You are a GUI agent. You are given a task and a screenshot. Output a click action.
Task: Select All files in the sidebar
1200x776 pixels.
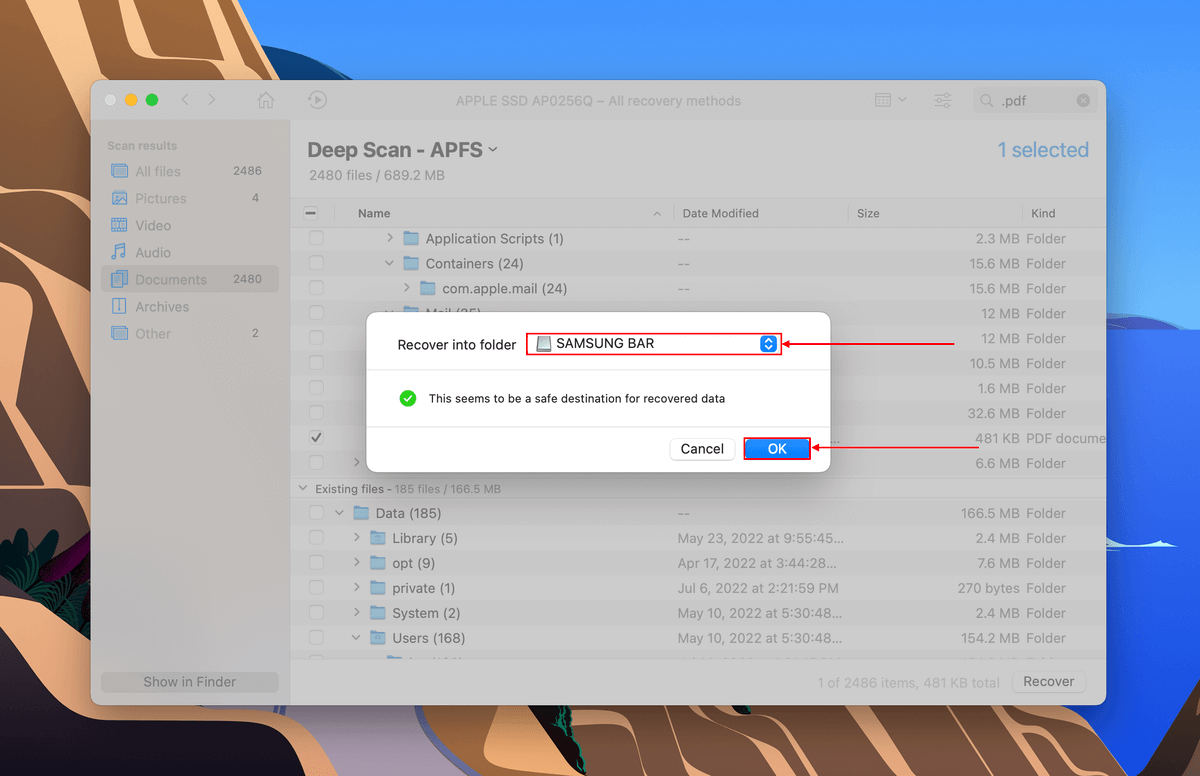pos(190,171)
